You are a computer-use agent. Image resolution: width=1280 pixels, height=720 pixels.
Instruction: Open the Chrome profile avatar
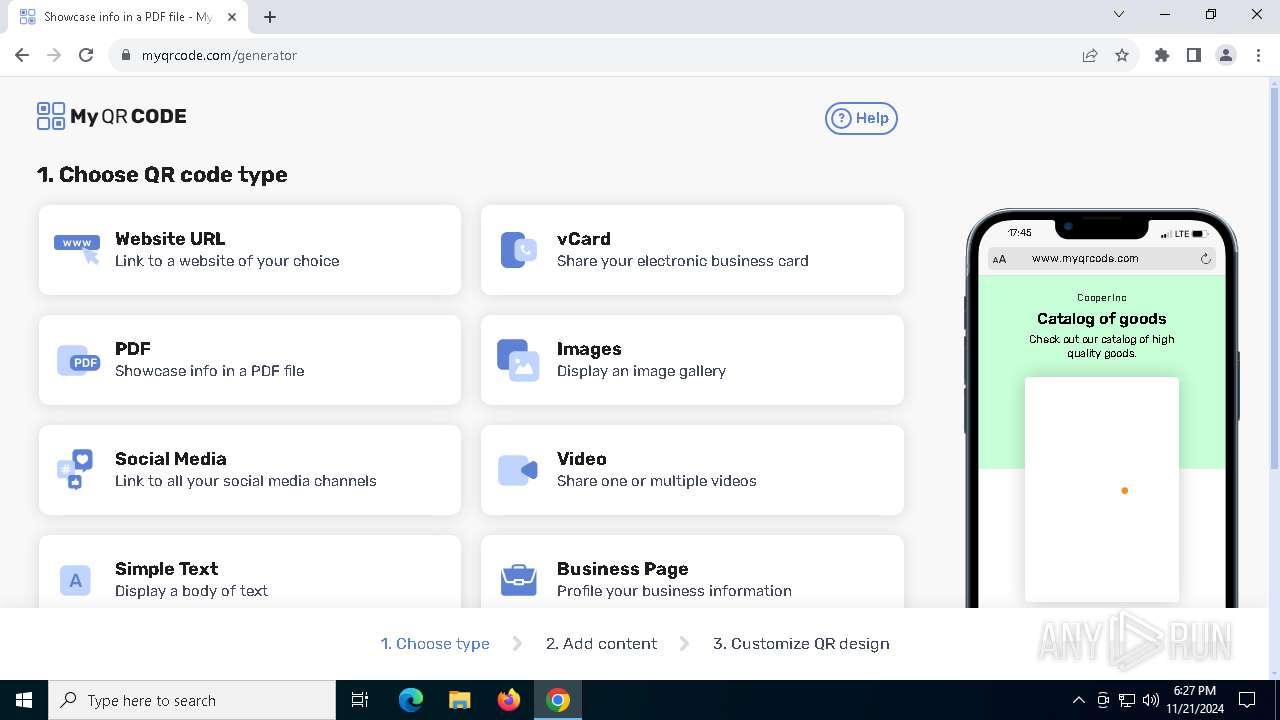tap(1226, 56)
